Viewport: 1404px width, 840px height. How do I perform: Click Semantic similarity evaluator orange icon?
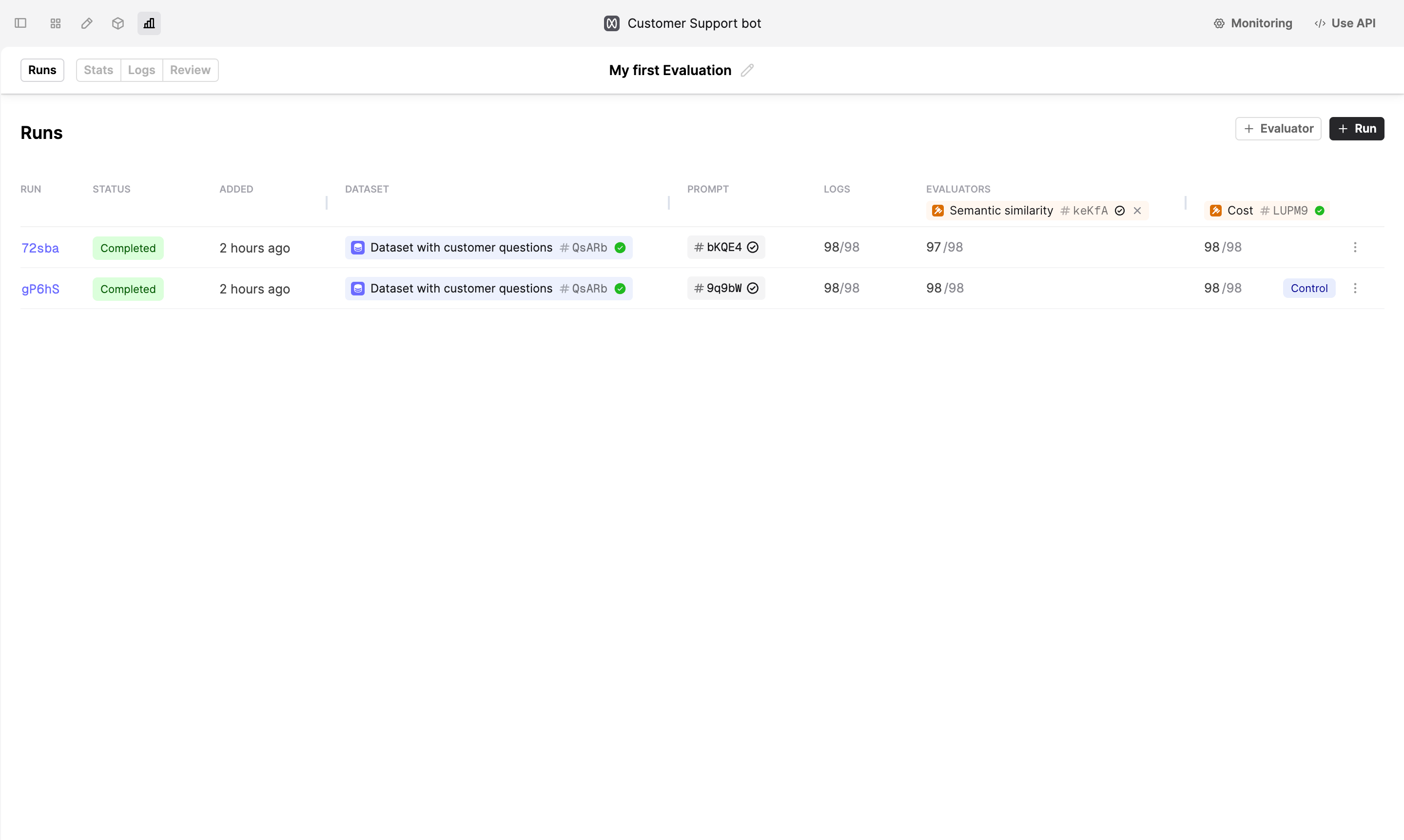937,211
